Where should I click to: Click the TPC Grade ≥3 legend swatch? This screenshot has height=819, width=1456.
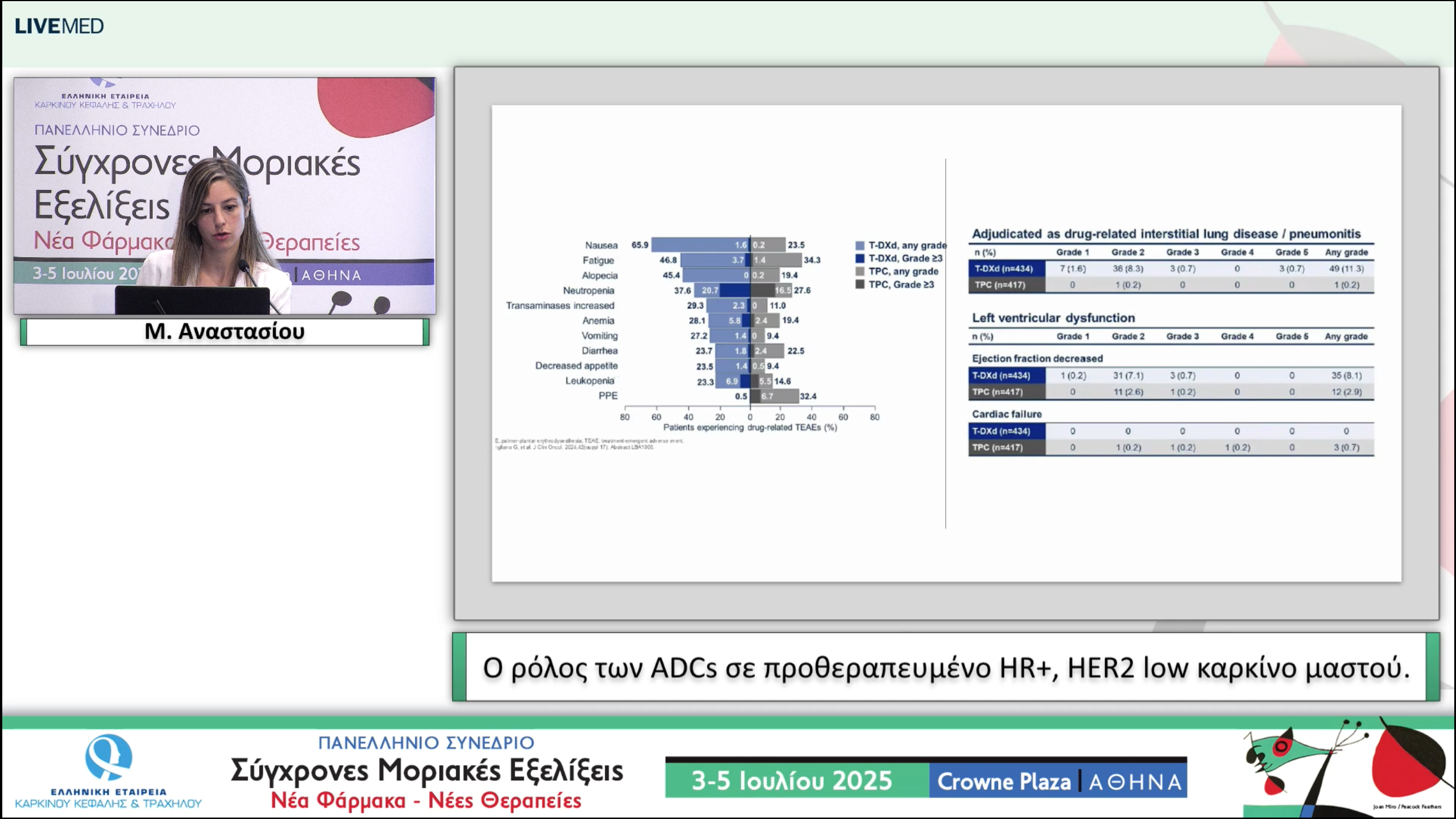click(x=860, y=285)
